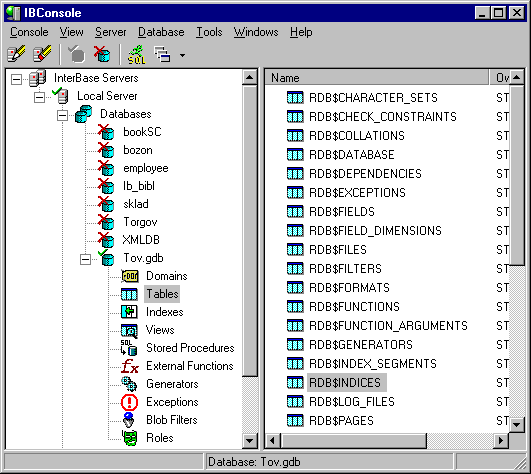Click horizontal scrollbar right arrow

point(501,441)
